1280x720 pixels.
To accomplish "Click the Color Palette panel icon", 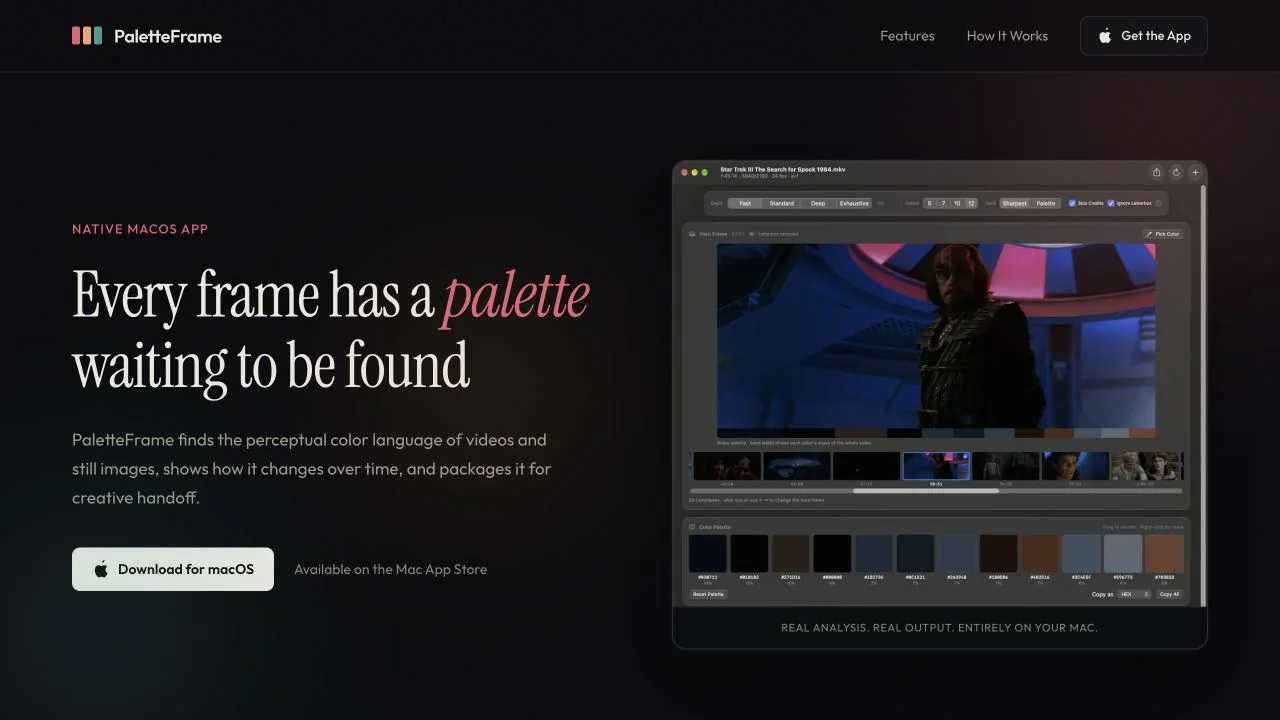I will click(x=692, y=527).
